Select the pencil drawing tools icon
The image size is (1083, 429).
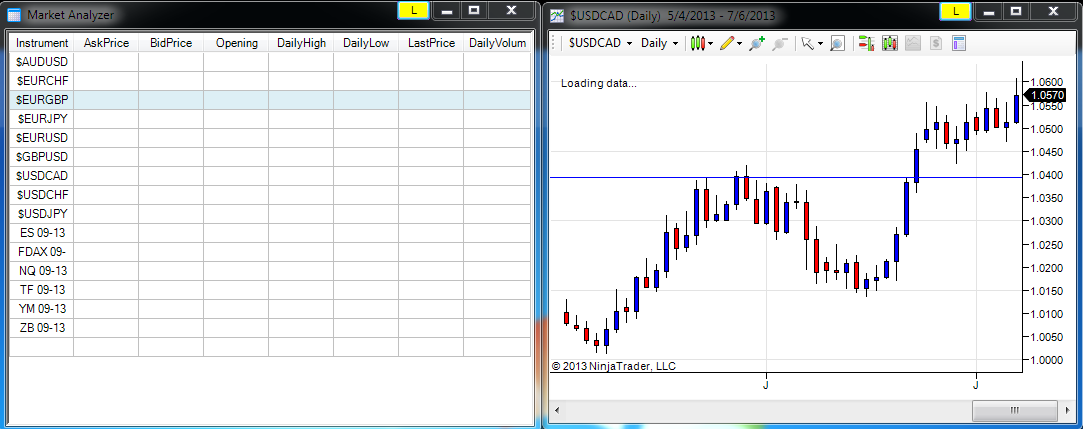pyautogui.click(x=726, y=43)
